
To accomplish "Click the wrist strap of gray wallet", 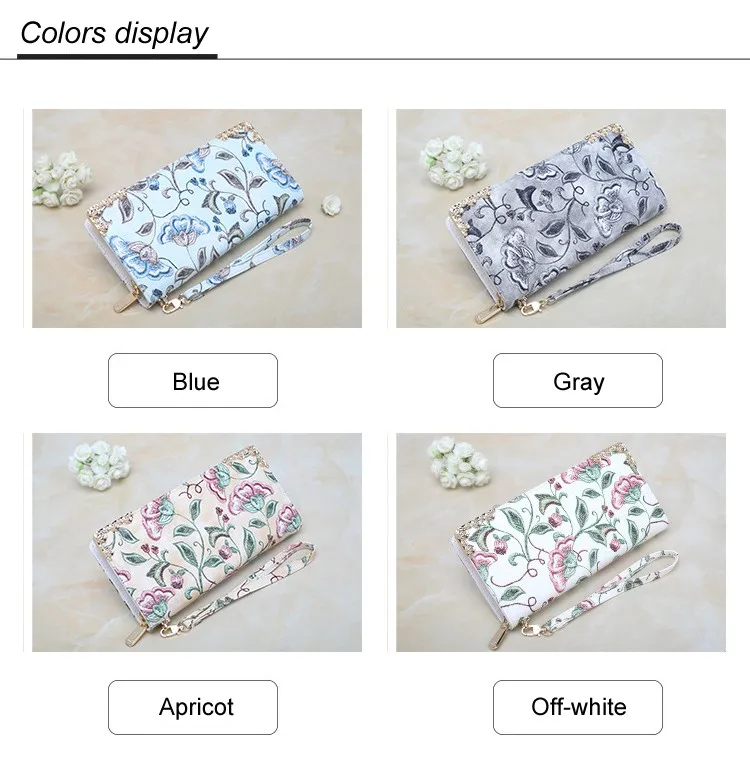I will 598,270.
